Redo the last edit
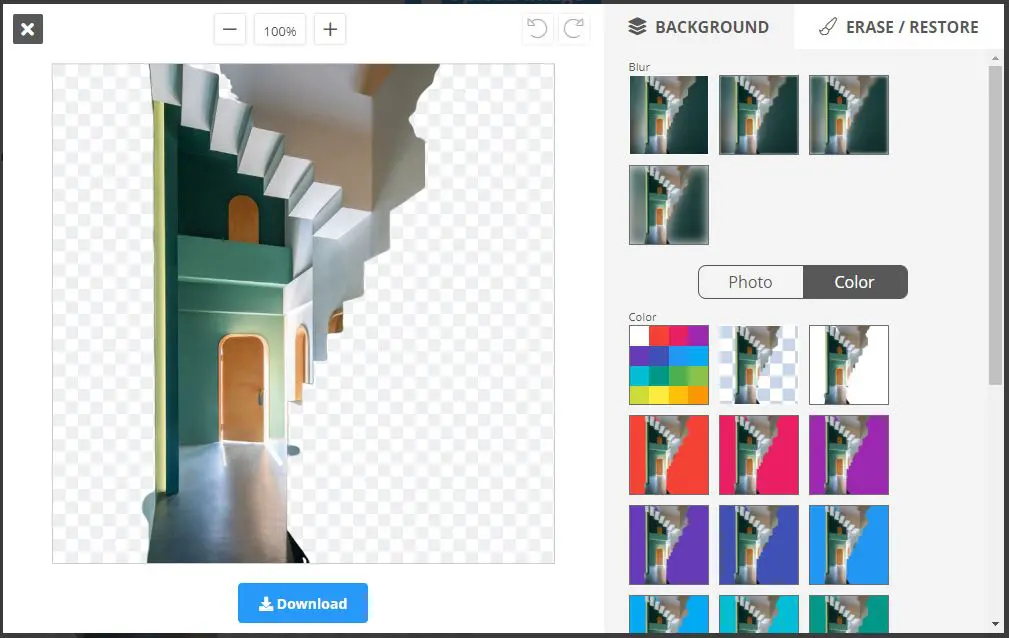The image size is (1009, 638). (574, 29)
